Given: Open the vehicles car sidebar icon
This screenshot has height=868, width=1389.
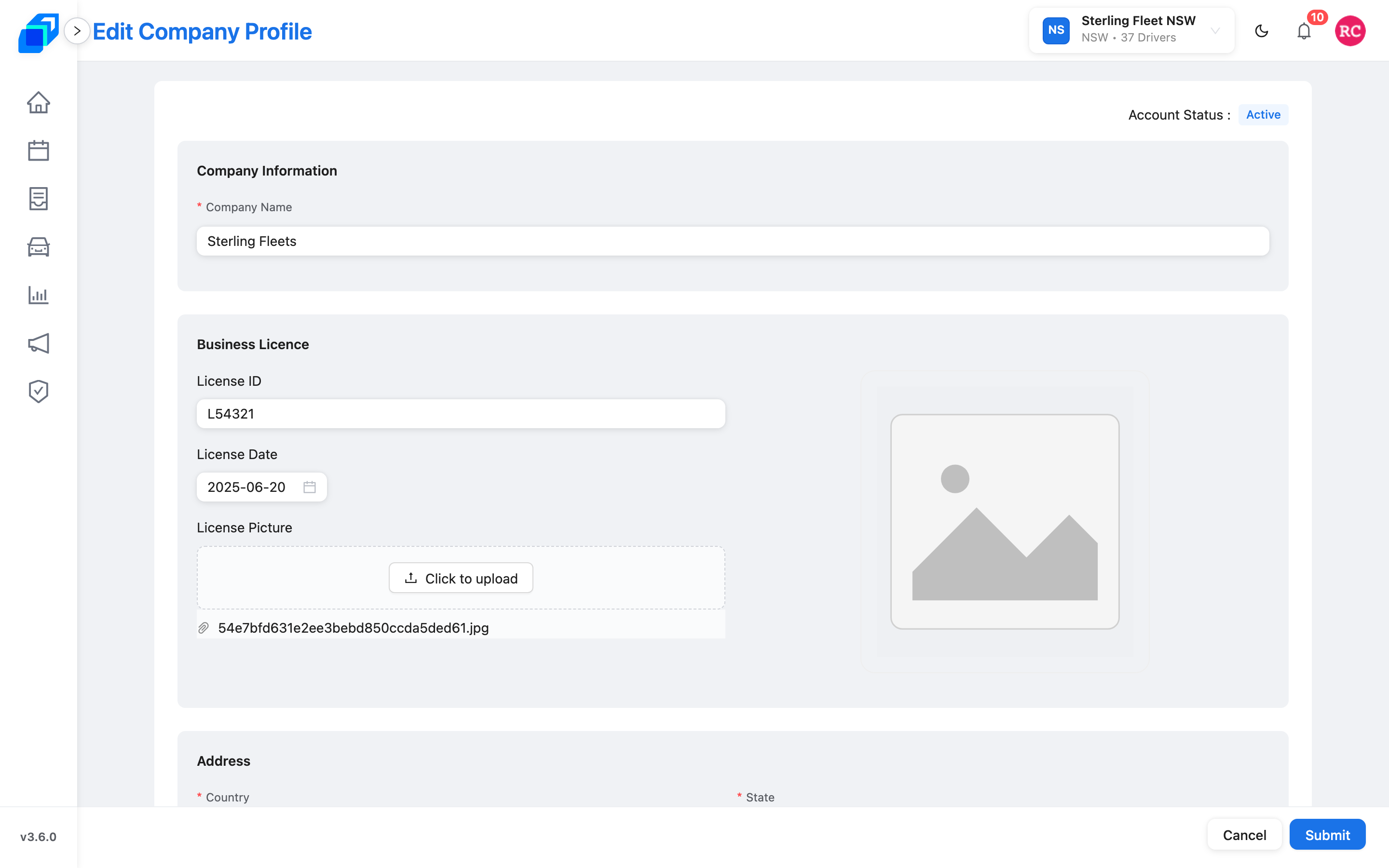Looking at the screenshot, I should (39, 247).
